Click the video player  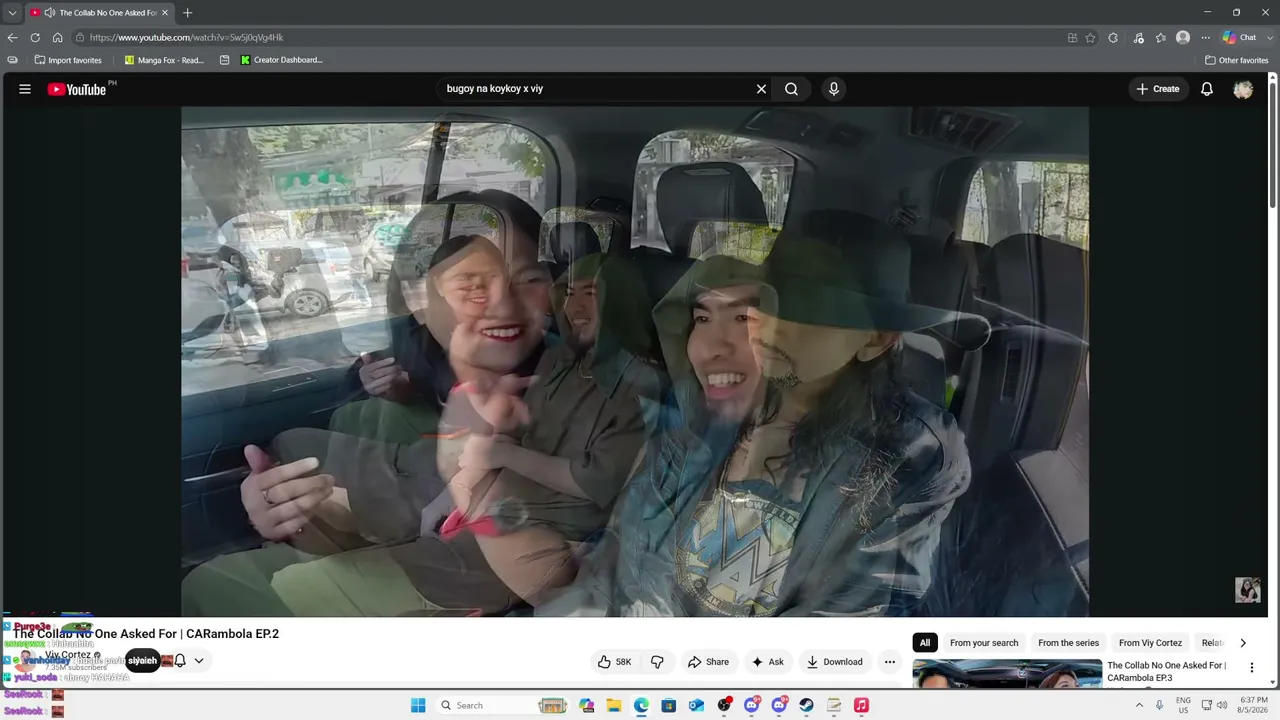click(635, 362)
